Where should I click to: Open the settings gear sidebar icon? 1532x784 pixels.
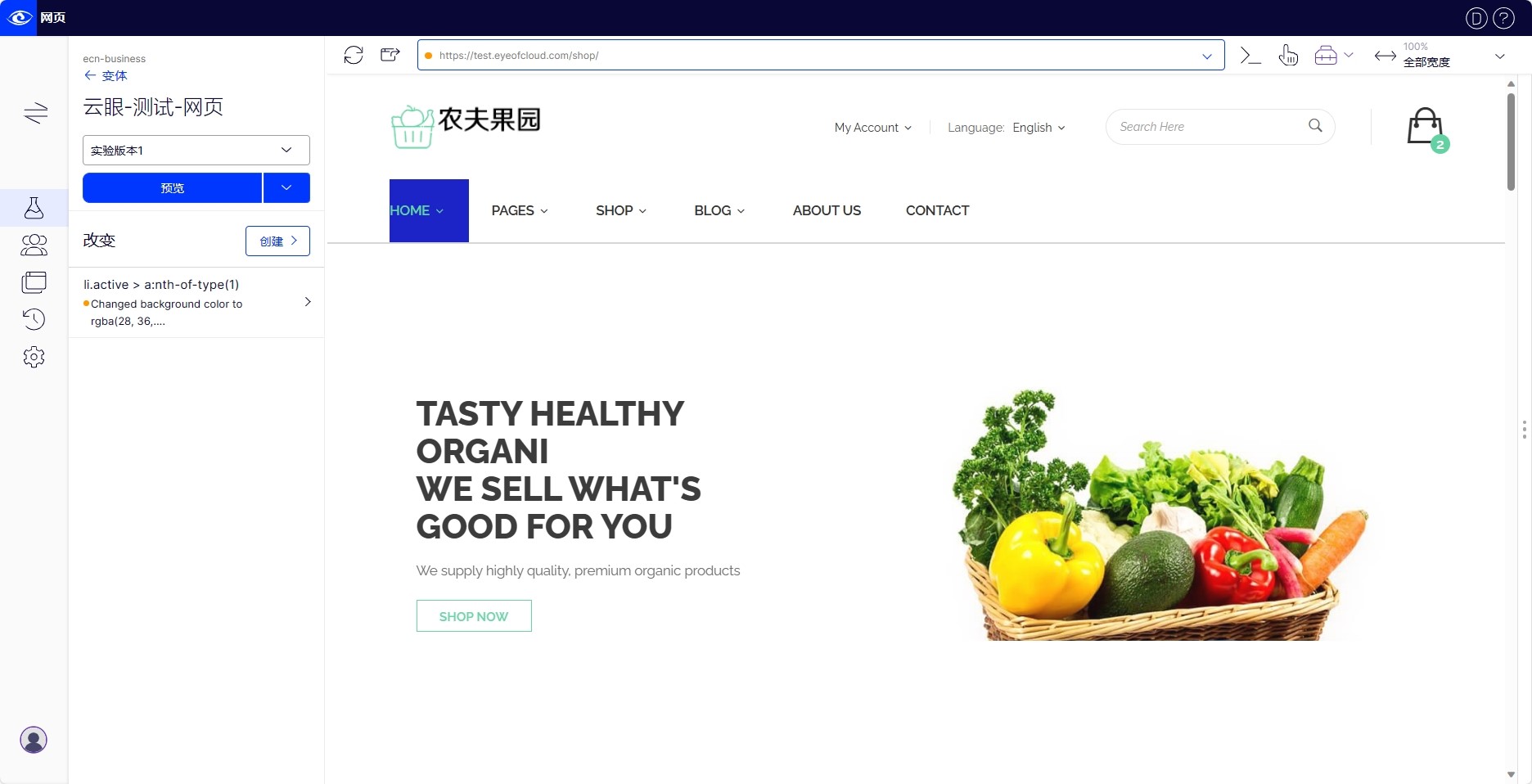[34, 357]
